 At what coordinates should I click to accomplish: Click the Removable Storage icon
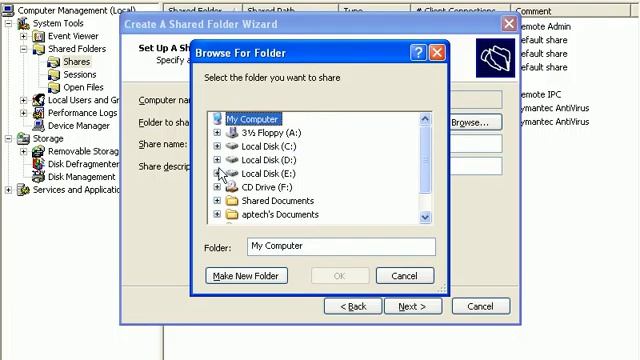click(x=38, y=151)
